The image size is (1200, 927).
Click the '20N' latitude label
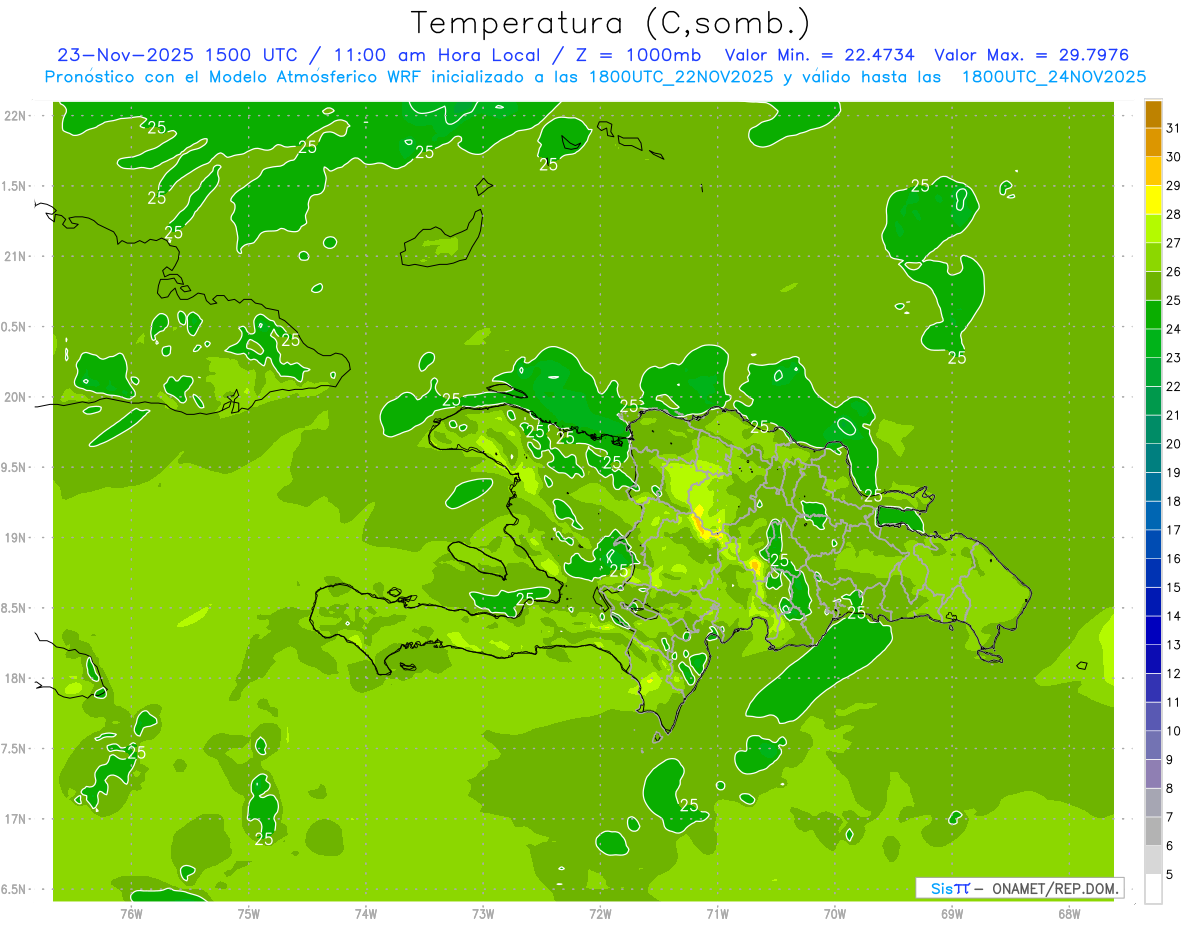pos(15,397)
